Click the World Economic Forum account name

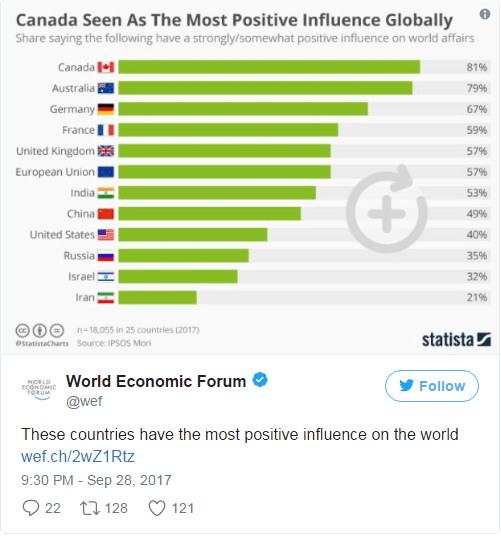coord(156,381)
